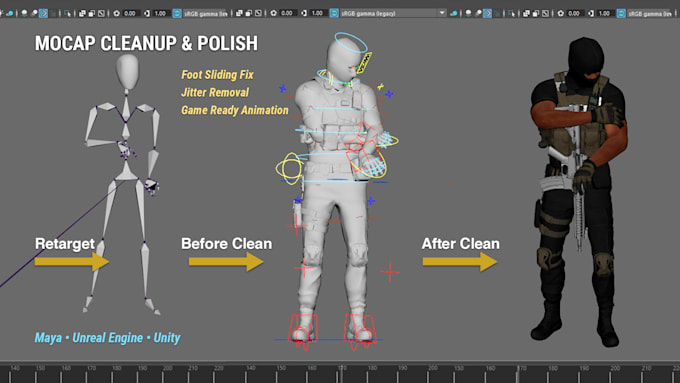Select the skeleton's oval head bone
The height and width of the screenshot is (383, 680).
coord(128,72)
